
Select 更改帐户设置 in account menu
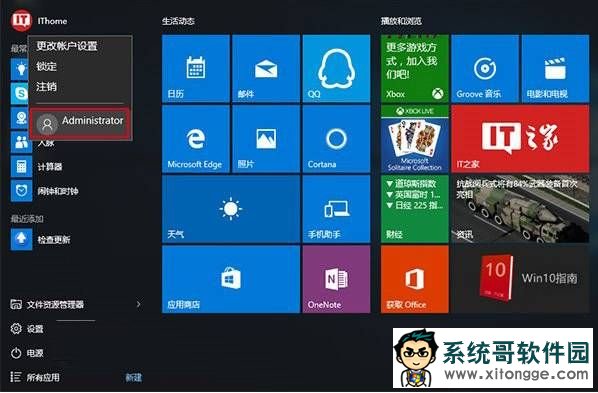(x=67, y=46)
